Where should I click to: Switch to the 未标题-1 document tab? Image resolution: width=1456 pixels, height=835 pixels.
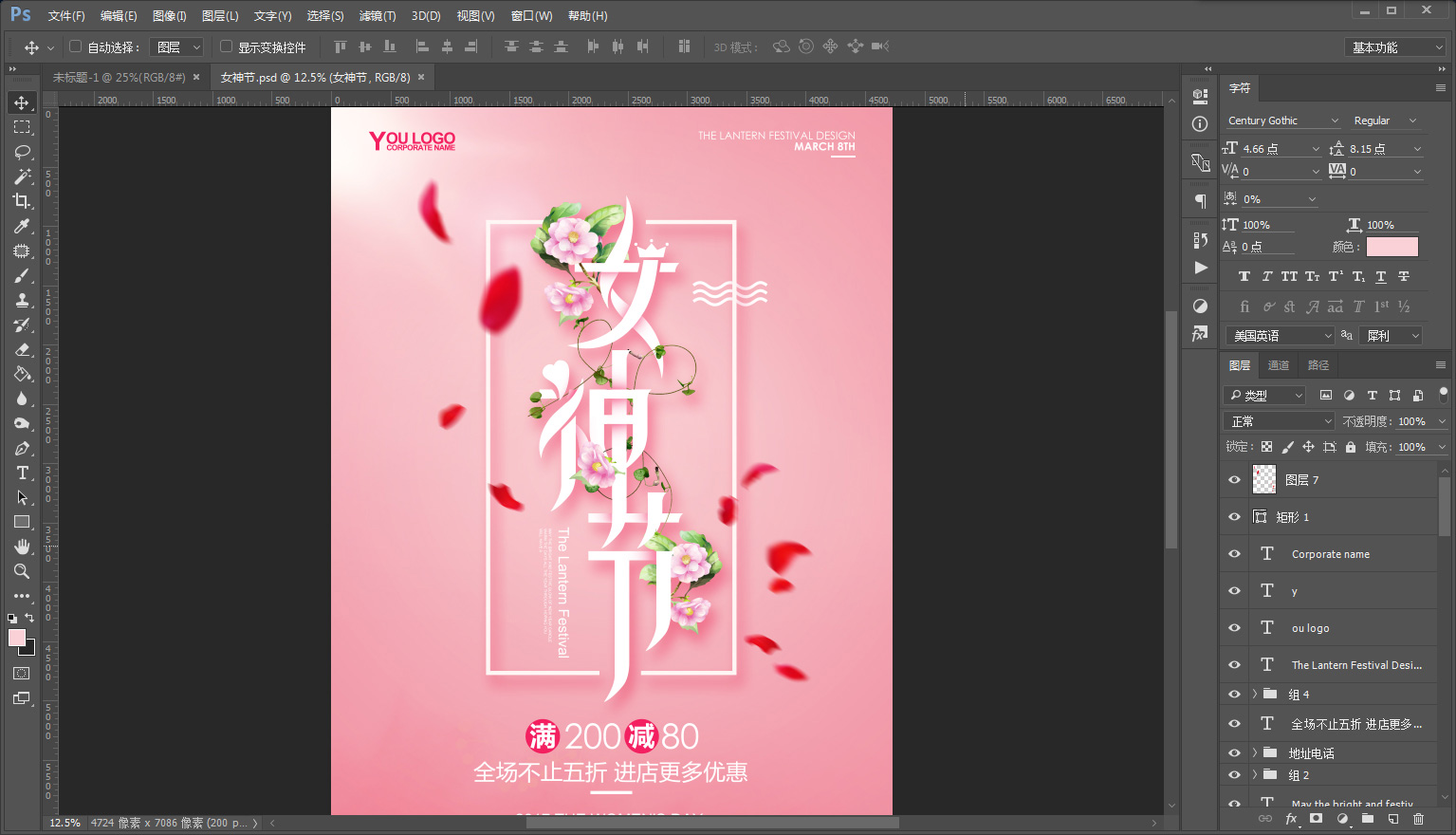[120, 78]
